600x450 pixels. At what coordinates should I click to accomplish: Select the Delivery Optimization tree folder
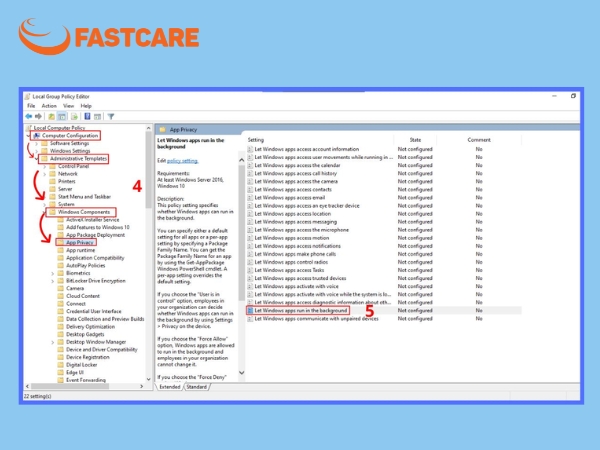click(90, 327)
